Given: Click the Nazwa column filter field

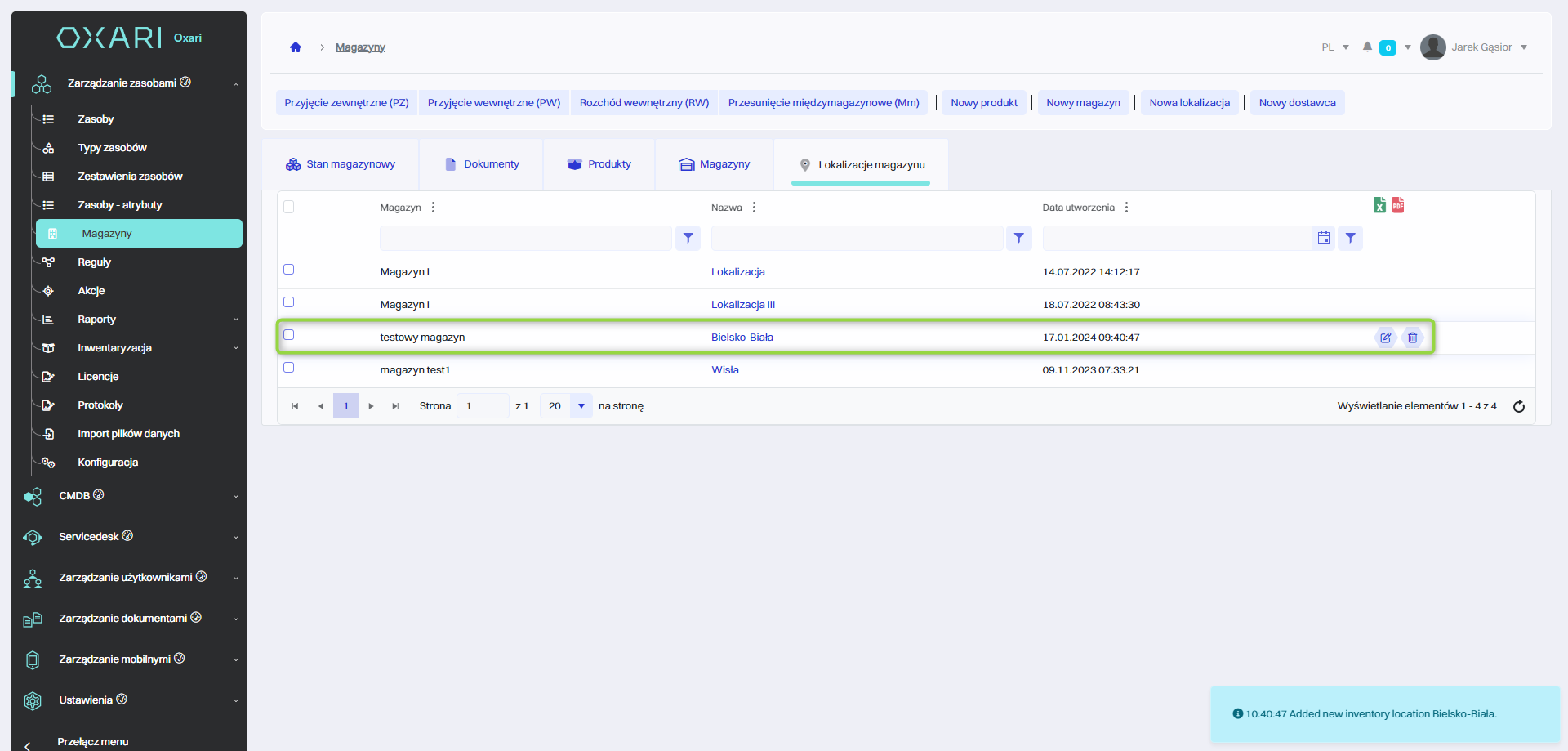Looking at the screenshot, I should tap(856, 238).
